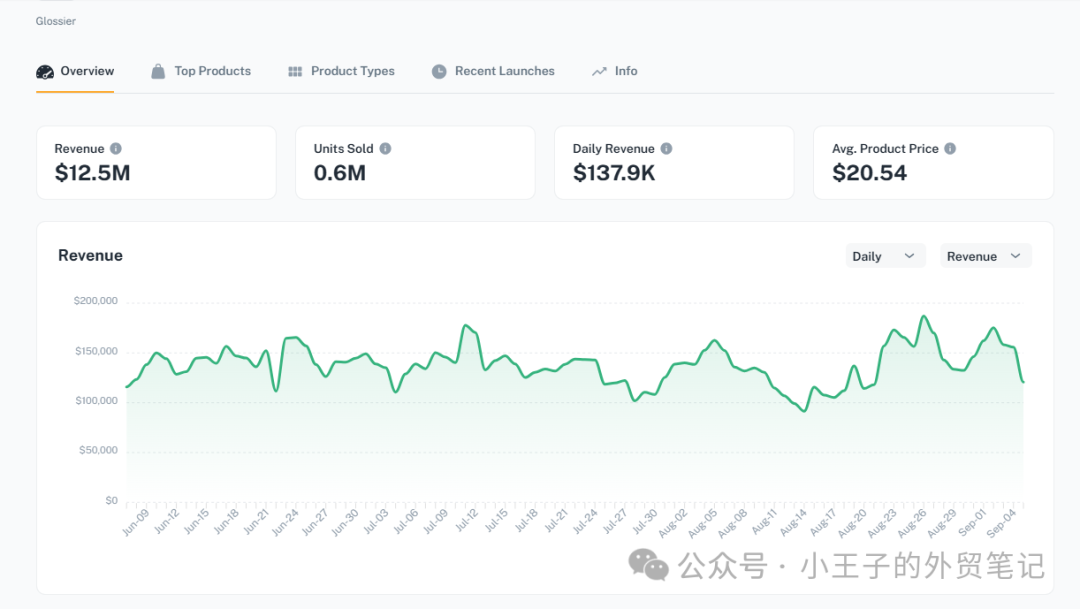Viewport: 1080px width, 609px height.
Task: Open the Product Types tab
Action: tap(352, 72)
